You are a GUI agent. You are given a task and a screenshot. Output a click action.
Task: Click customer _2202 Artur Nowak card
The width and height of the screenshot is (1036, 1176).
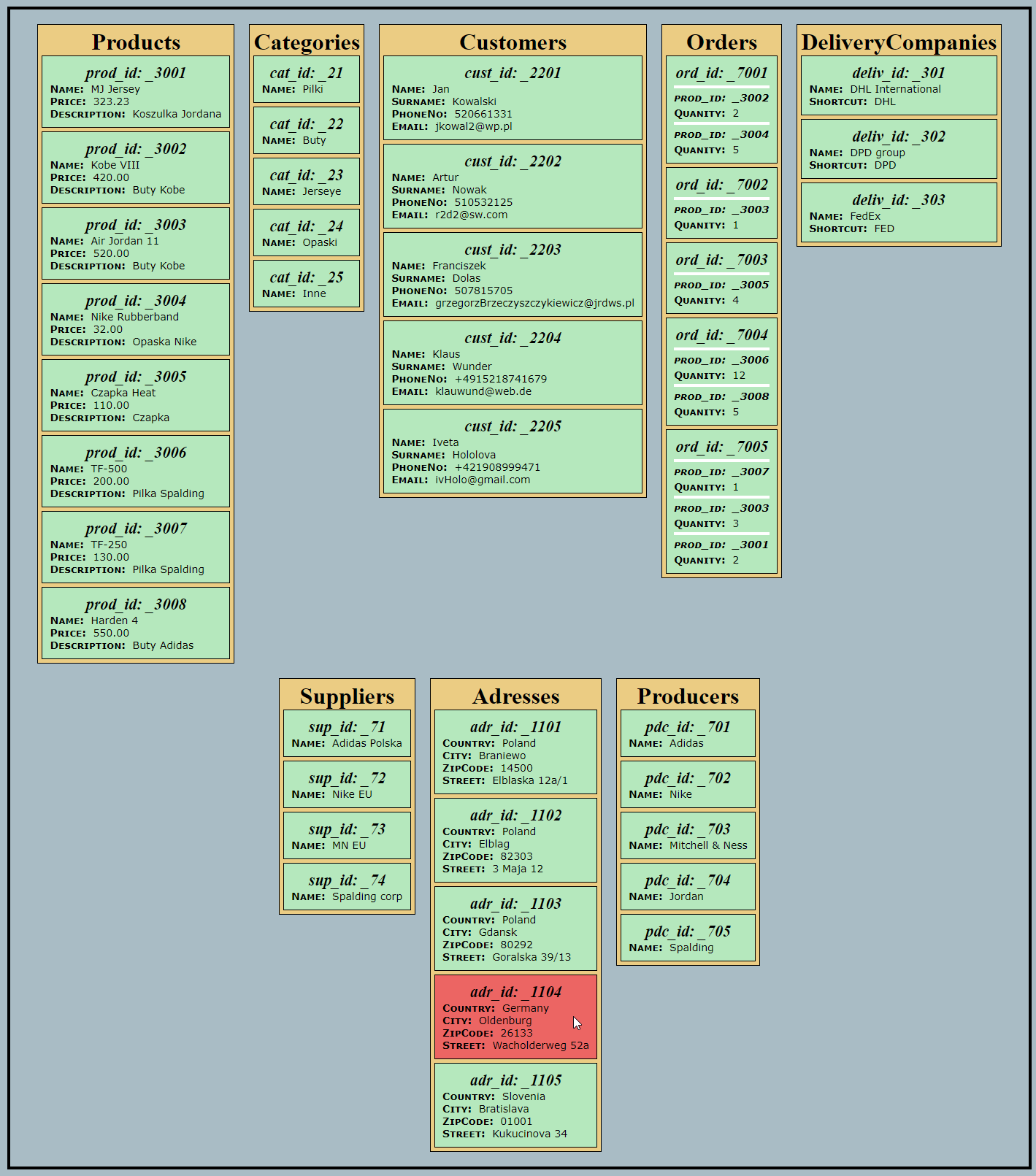coord(513,186)
